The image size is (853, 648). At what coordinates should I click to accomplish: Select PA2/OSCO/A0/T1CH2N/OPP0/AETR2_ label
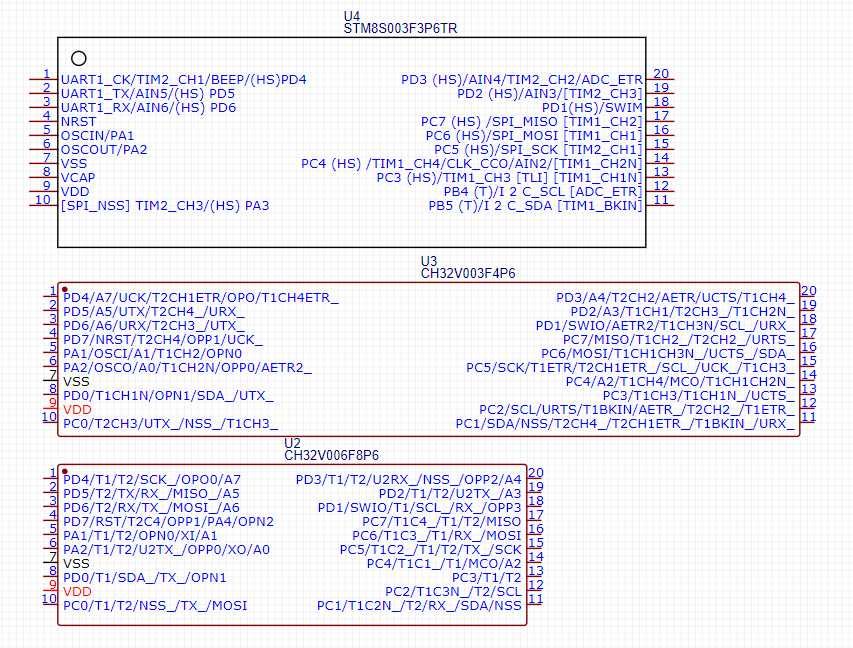pos(188,368)
